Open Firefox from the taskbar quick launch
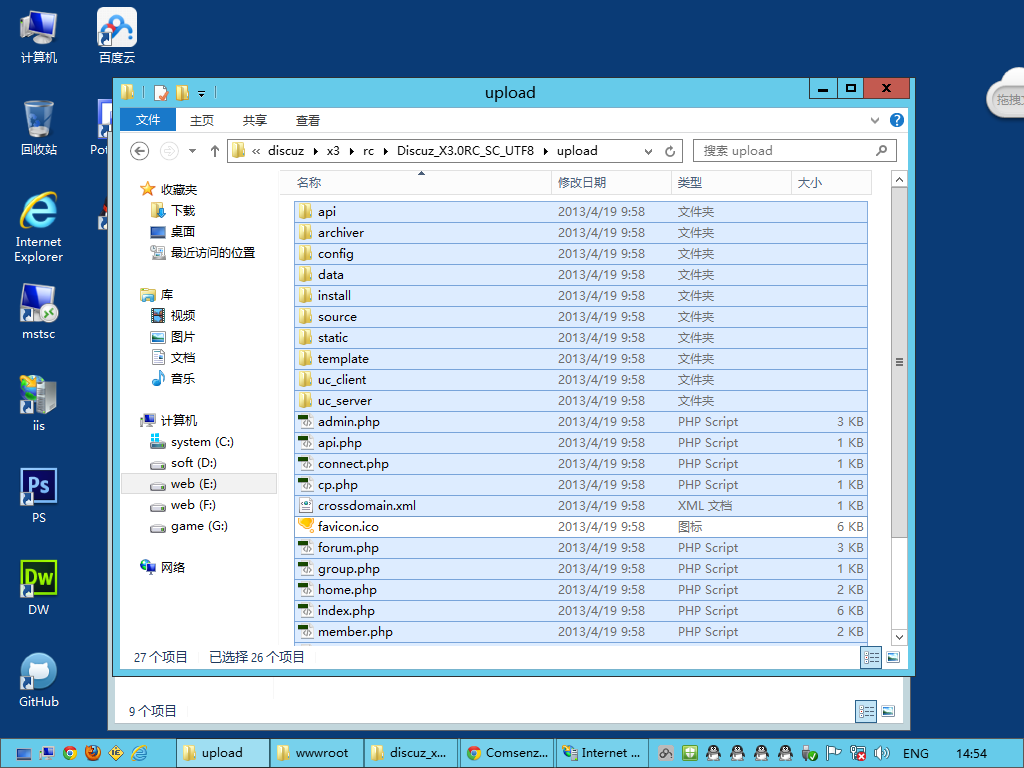 [93, 753]
